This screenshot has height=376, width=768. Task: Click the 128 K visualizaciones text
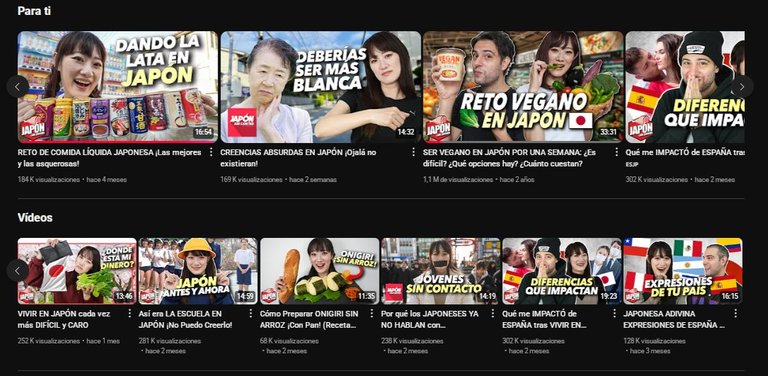pos(654,341)
